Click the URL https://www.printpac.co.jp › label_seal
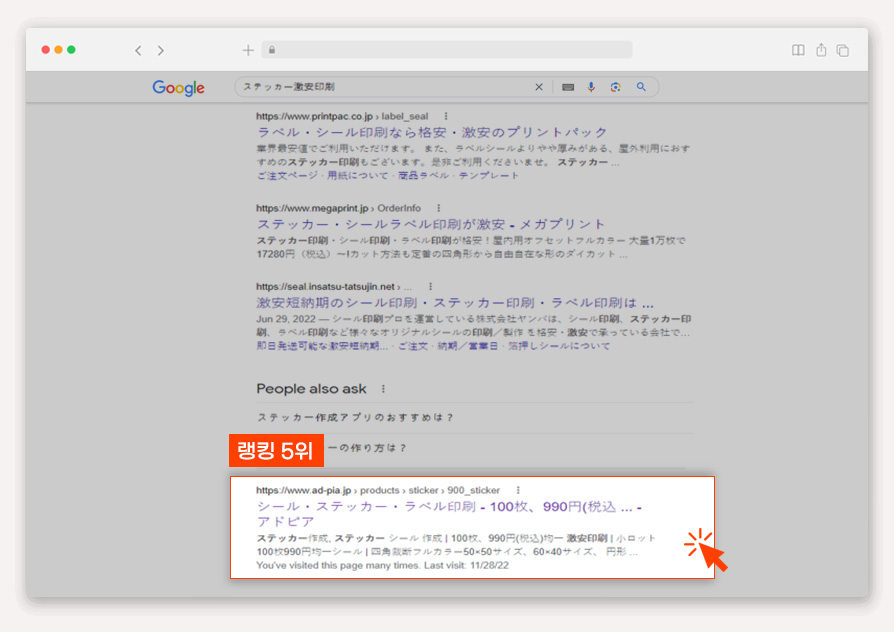894x632 pixels. click(x=342, y=116)
